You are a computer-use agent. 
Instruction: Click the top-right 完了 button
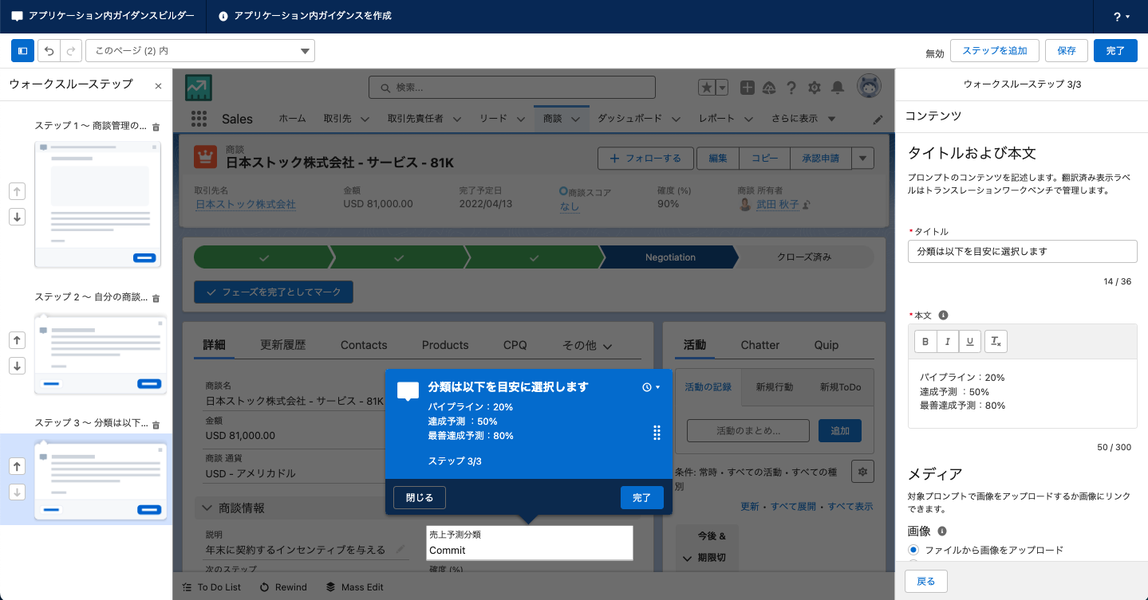(1115, 50)
